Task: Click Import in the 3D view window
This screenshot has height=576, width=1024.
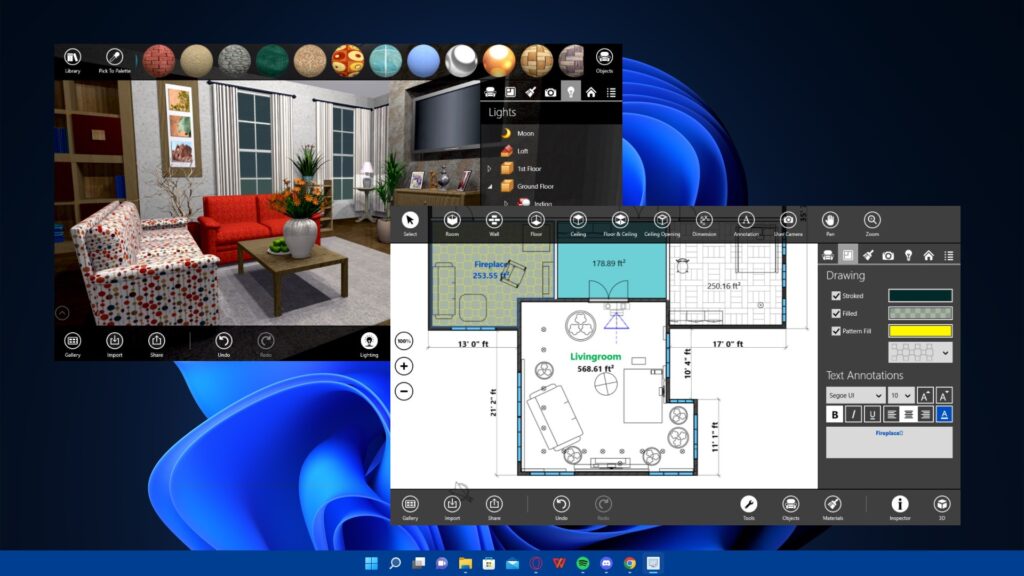Action: tap(114, 344)
